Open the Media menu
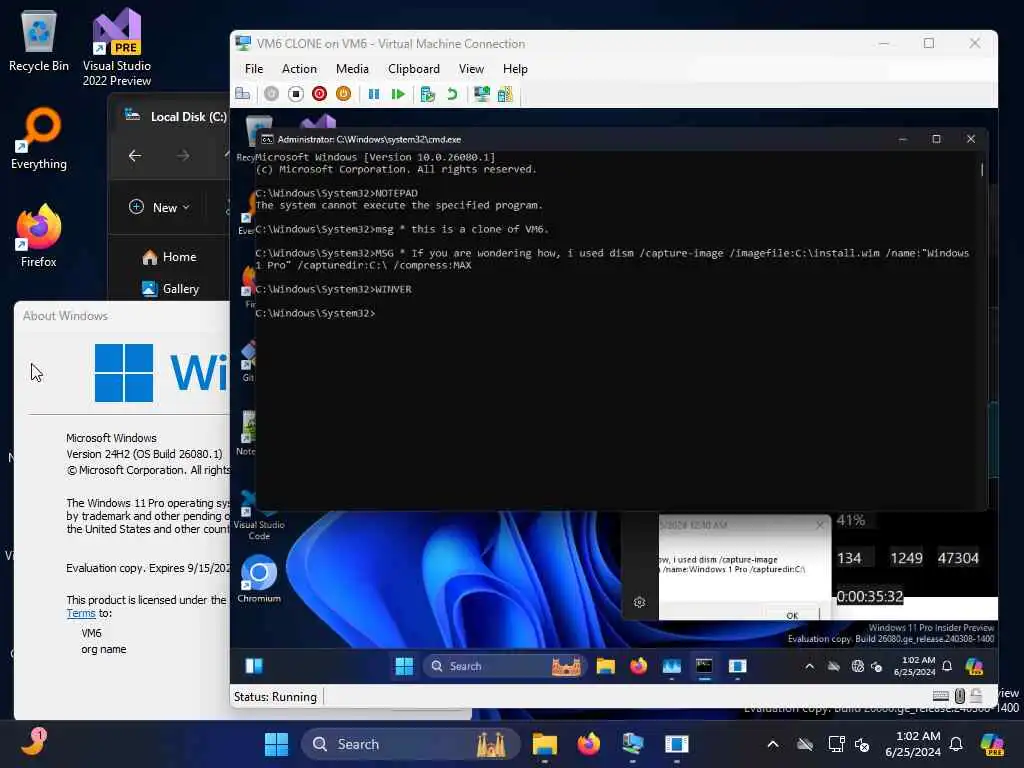Image resolution: width=1024 pixels, height=768 pixels. [x=352, y=69]
